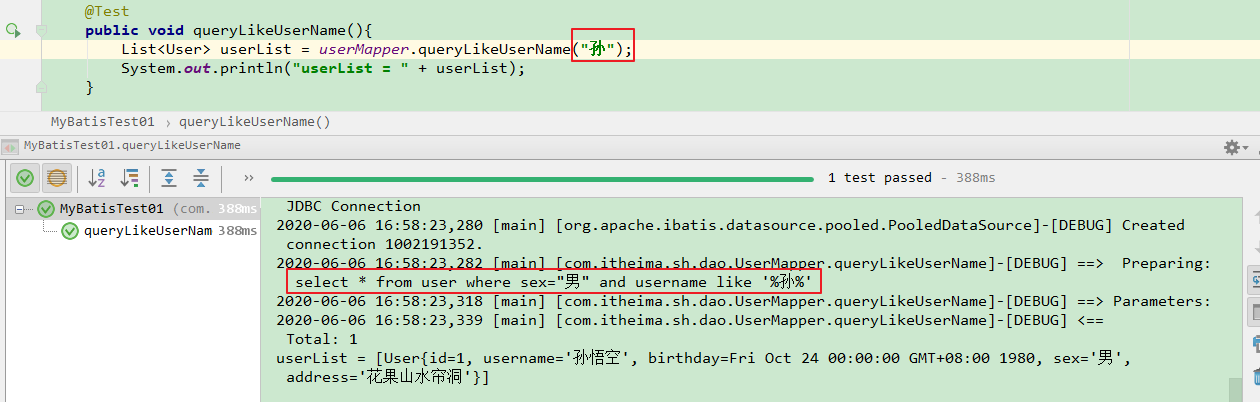Screen dimensions: 1260x402
Task: Click the 'JDBC Connection' console line
Action: coord(353,206)
